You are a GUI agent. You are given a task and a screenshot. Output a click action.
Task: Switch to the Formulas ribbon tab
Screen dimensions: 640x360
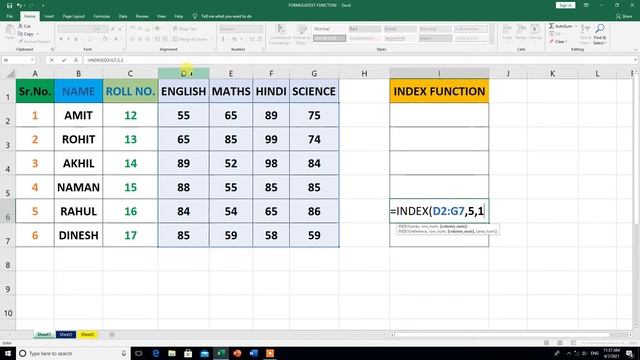point(102,16)
